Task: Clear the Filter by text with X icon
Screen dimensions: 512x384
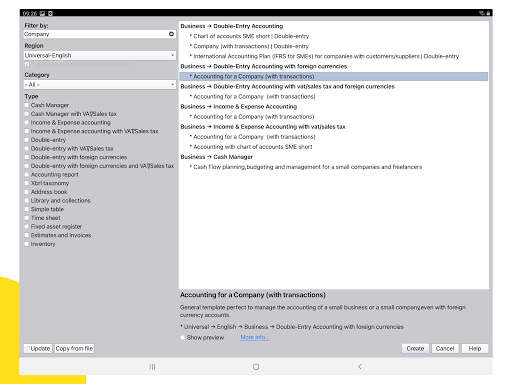Action: point(171,34)
